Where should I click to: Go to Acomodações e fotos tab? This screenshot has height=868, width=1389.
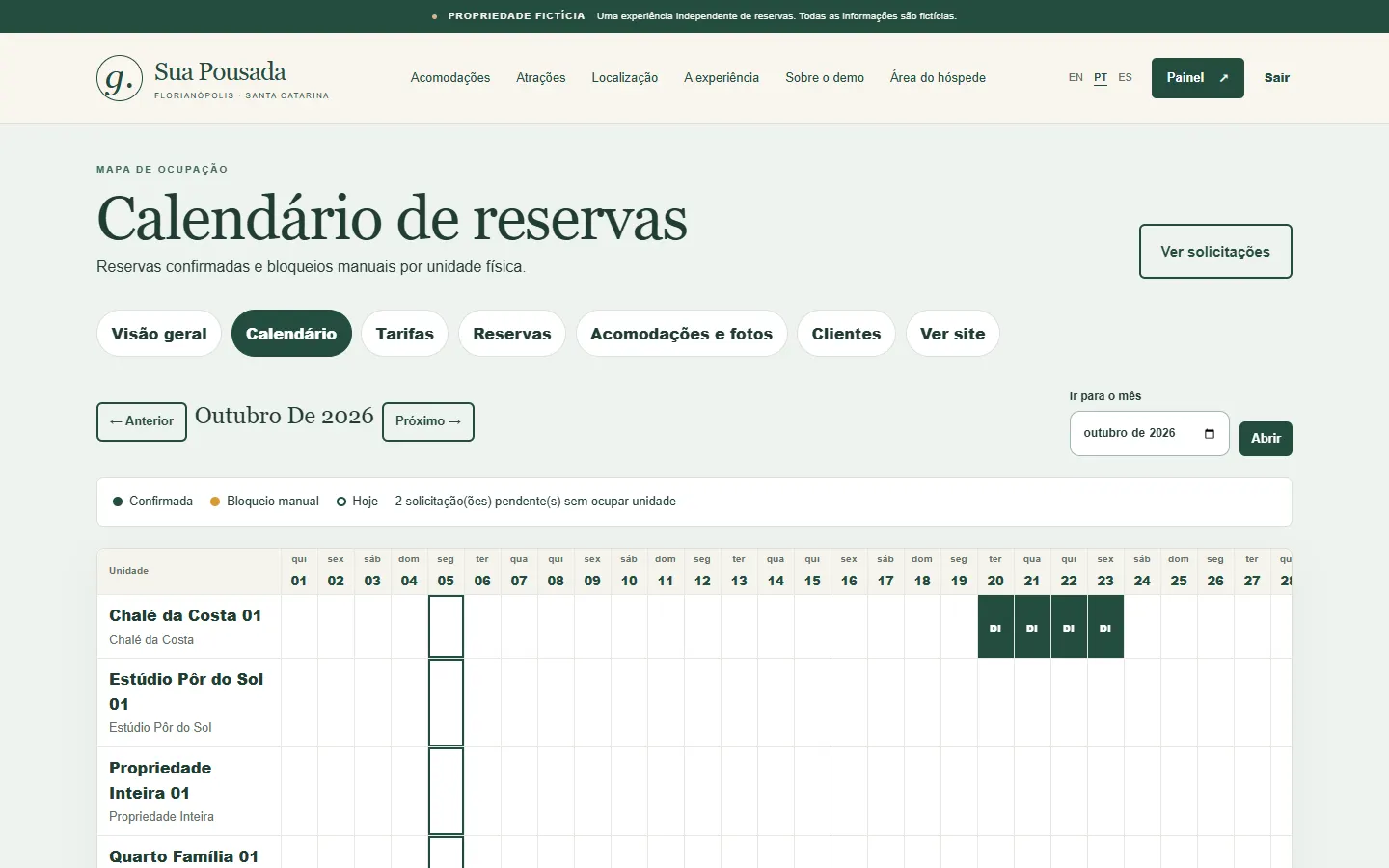682,334
